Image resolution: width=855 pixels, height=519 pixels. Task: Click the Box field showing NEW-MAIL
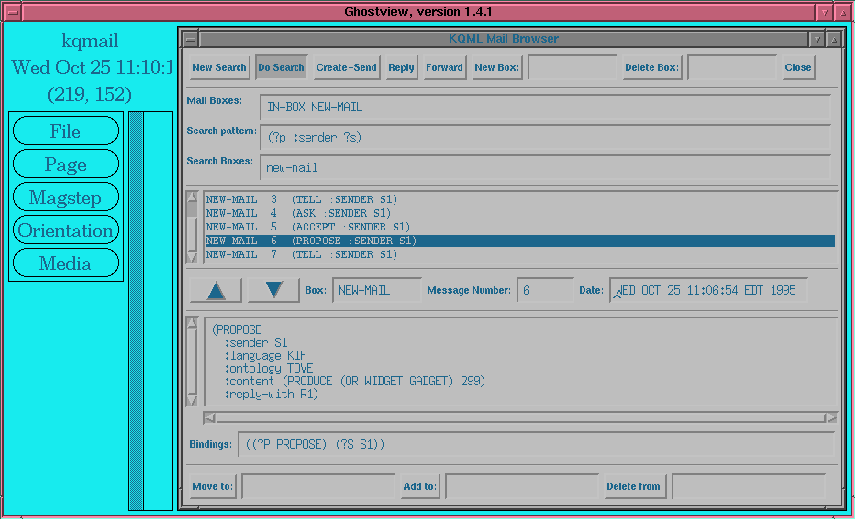pyautogui.click(x=377, y=290)
